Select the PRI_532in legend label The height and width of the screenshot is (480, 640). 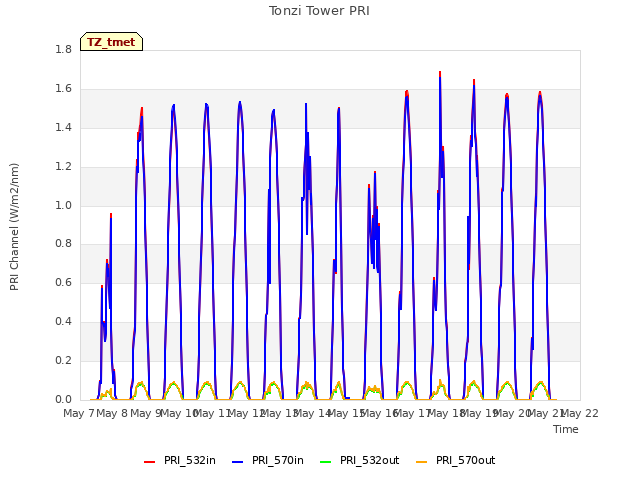190,460
